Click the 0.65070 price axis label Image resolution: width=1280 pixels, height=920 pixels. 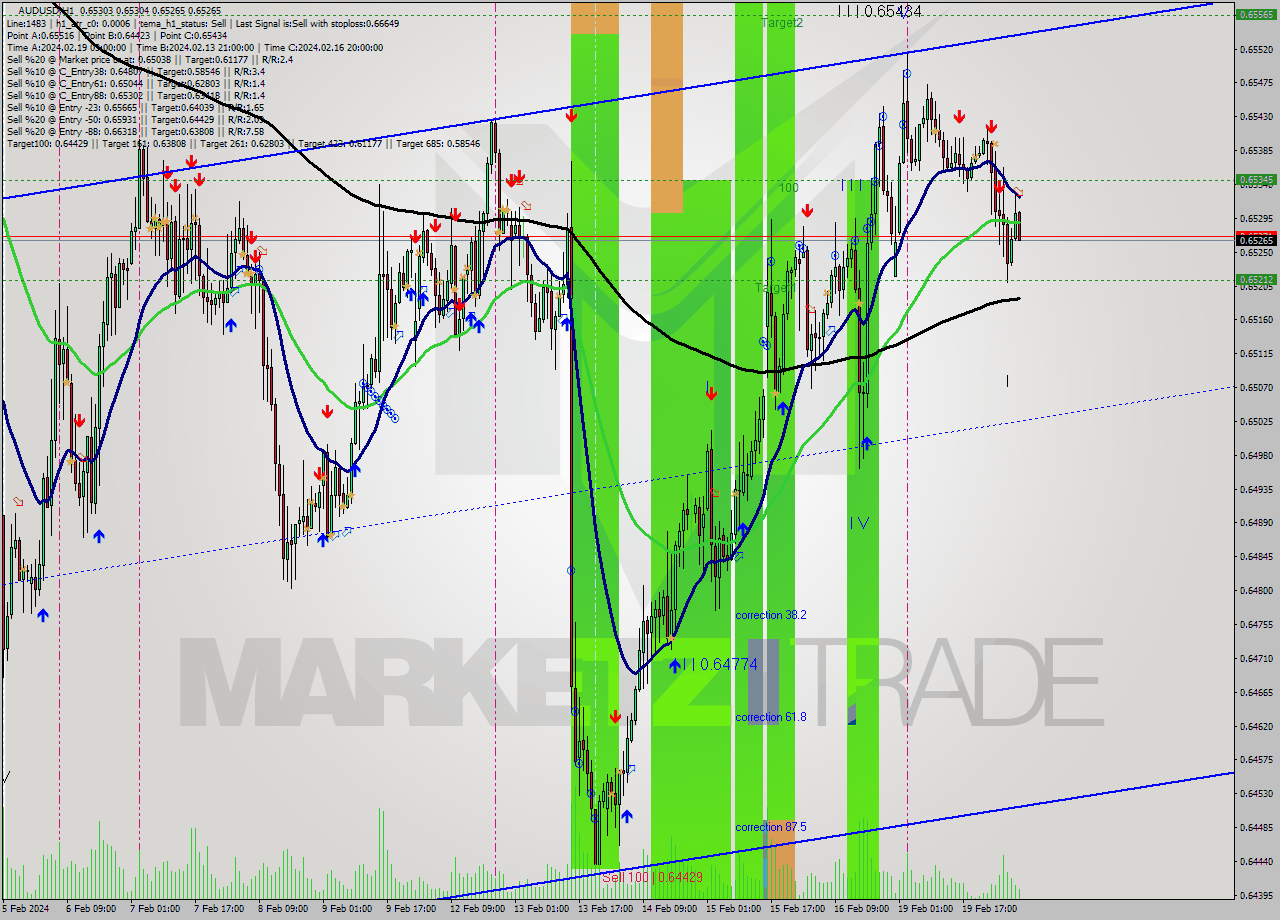[x=1255, y=387]
